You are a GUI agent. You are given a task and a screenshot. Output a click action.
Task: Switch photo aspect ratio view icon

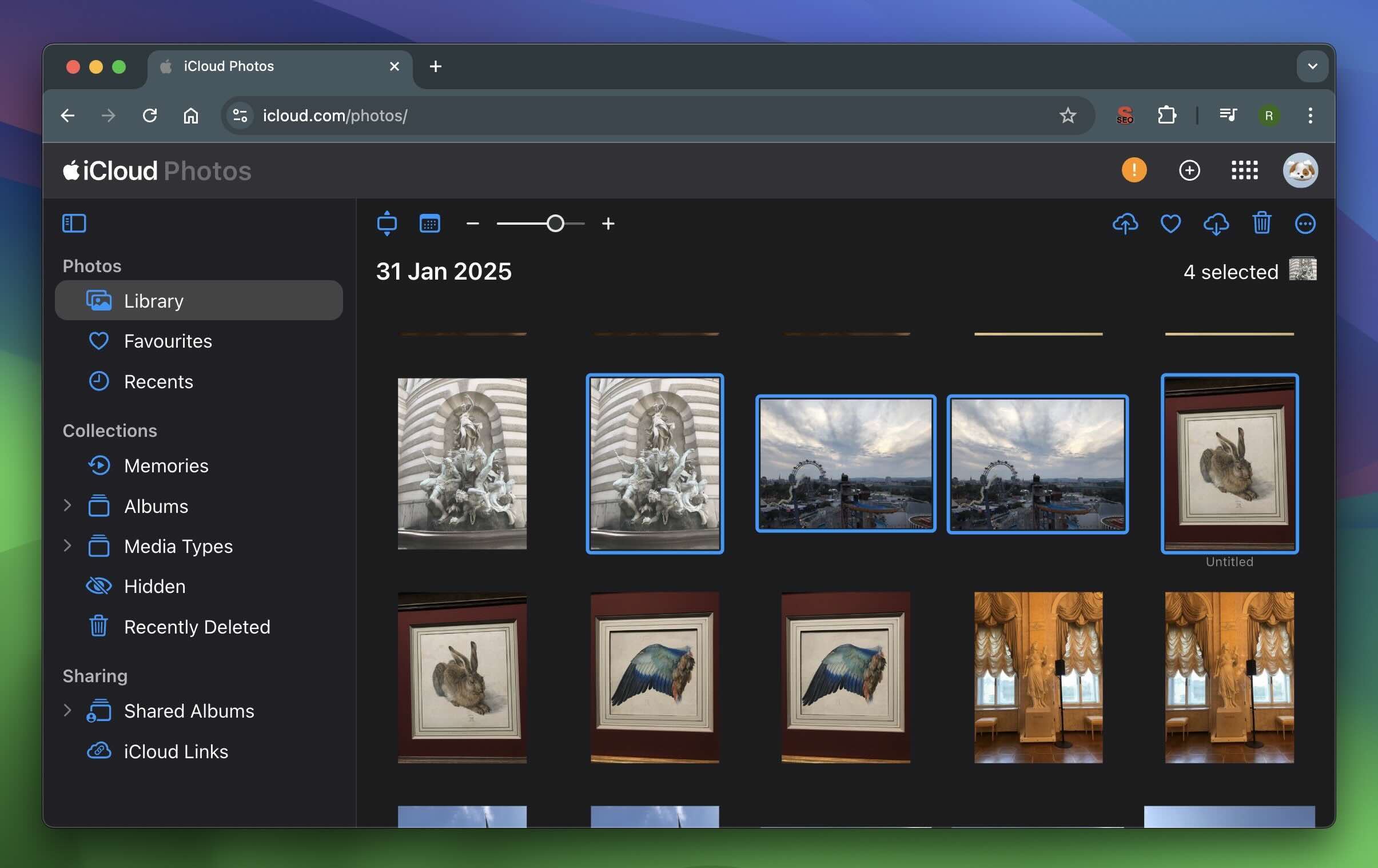click(387, 223)
